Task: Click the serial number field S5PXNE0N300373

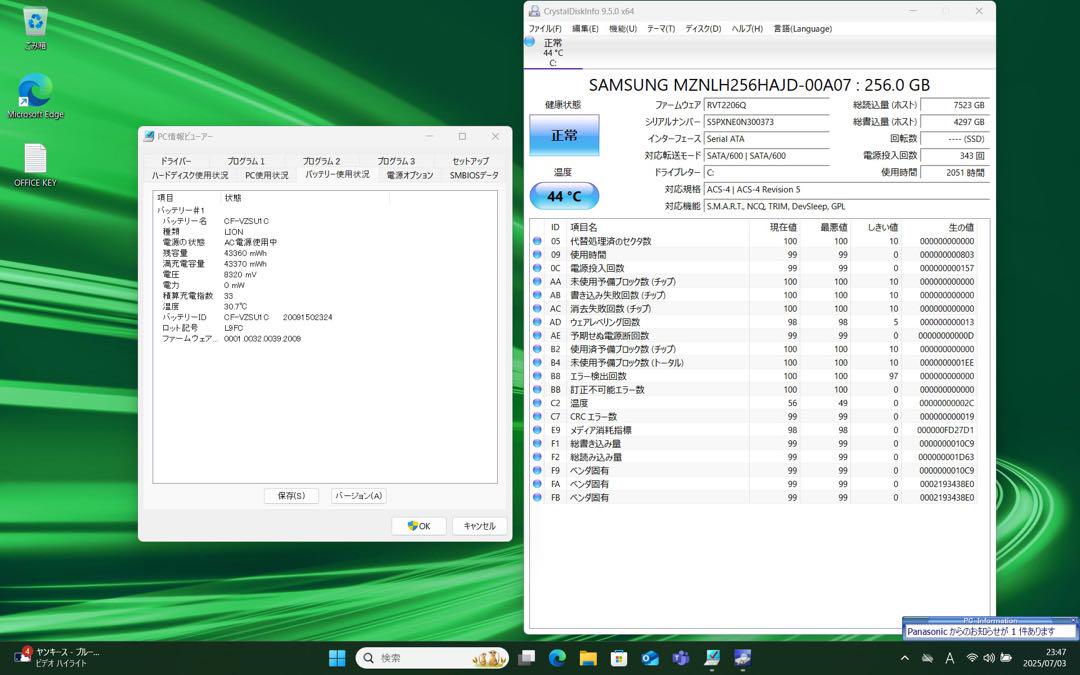Action: coord(767,122)
